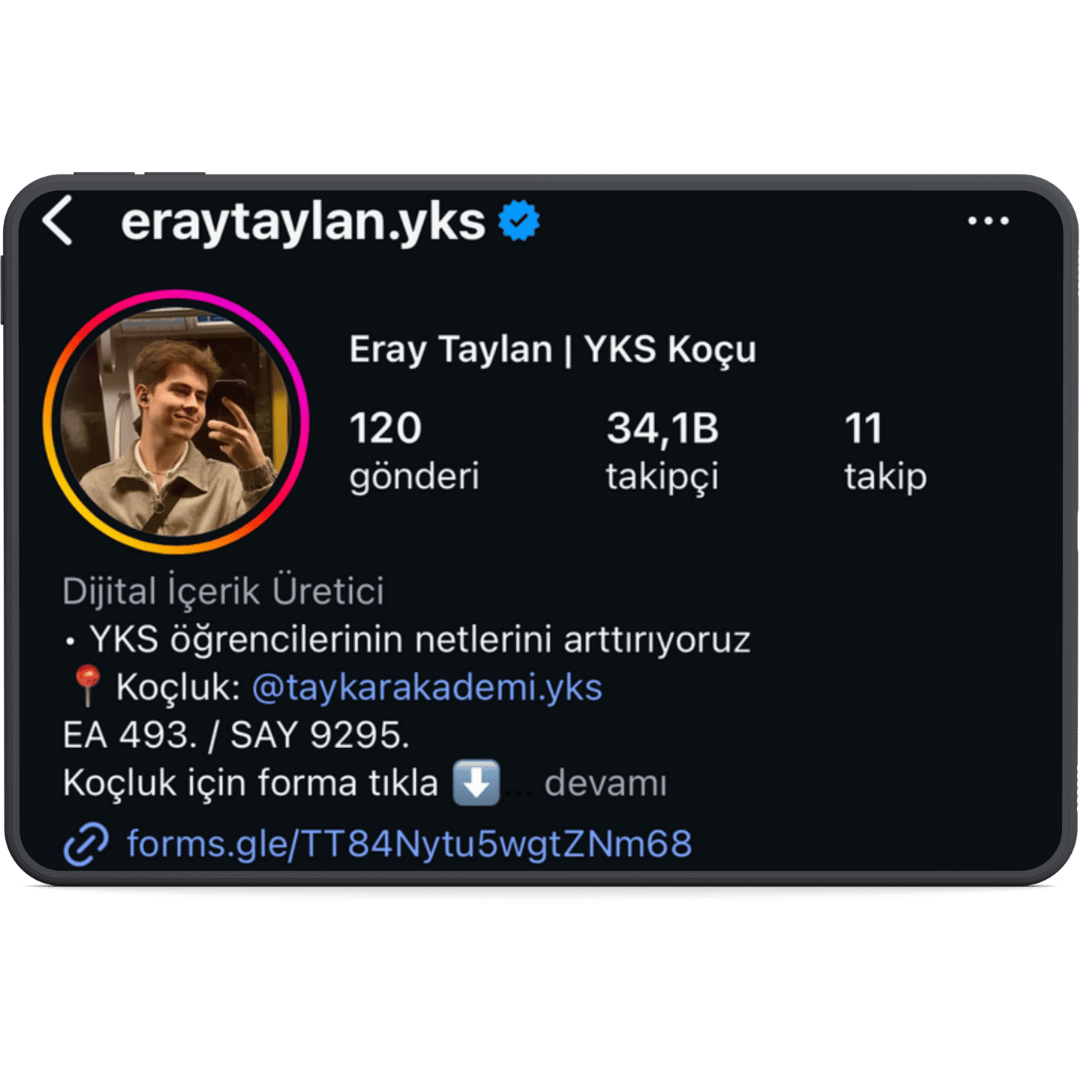Open the profile picture story

(x=176, y=422)
